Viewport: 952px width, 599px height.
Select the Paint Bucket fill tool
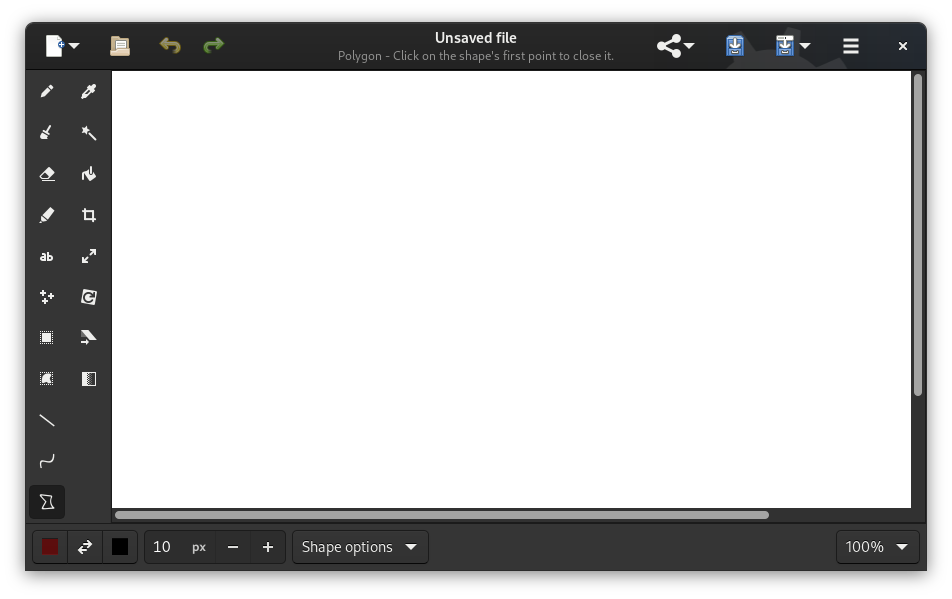(x=89, y=174)
